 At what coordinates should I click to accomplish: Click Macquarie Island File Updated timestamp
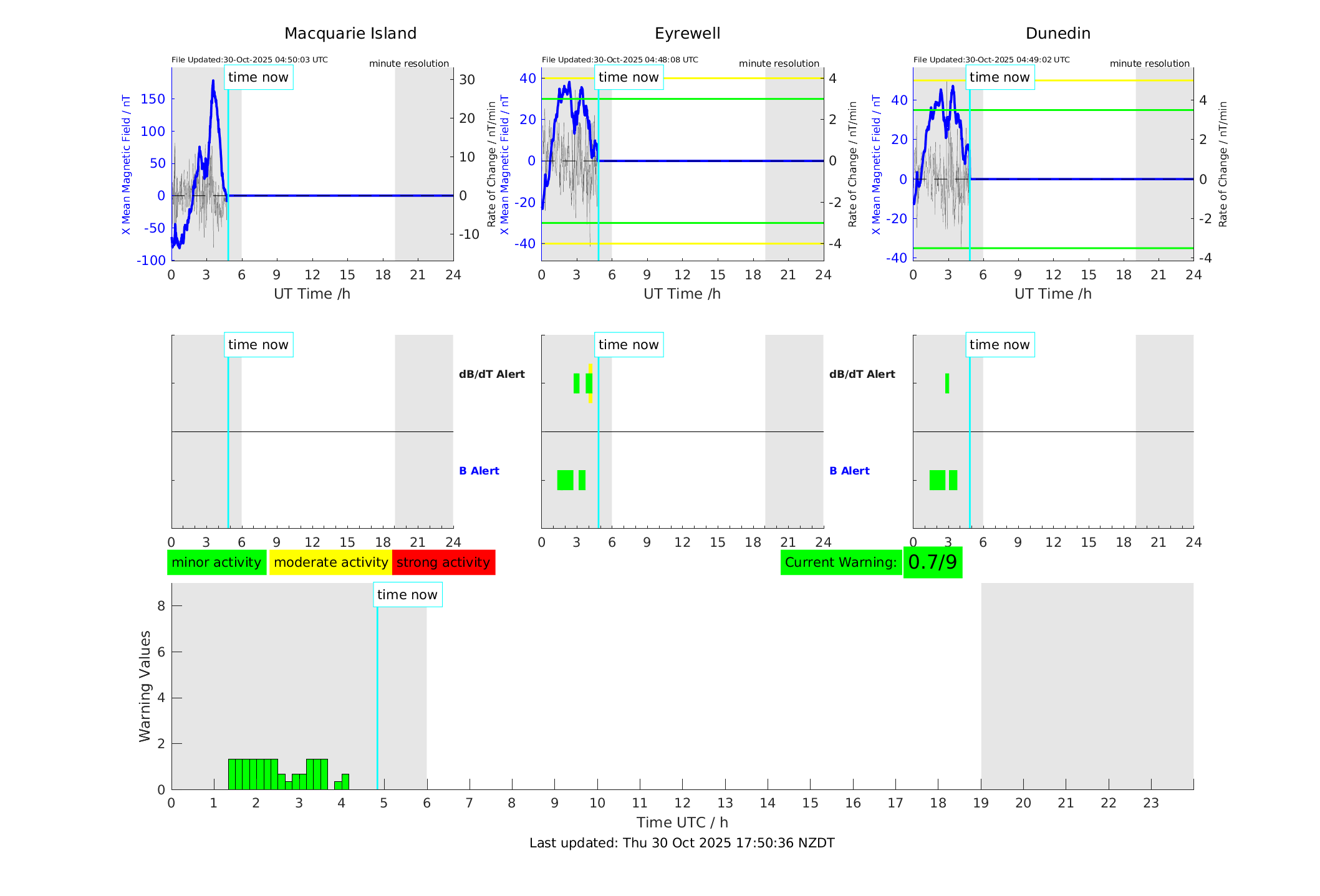249,60
